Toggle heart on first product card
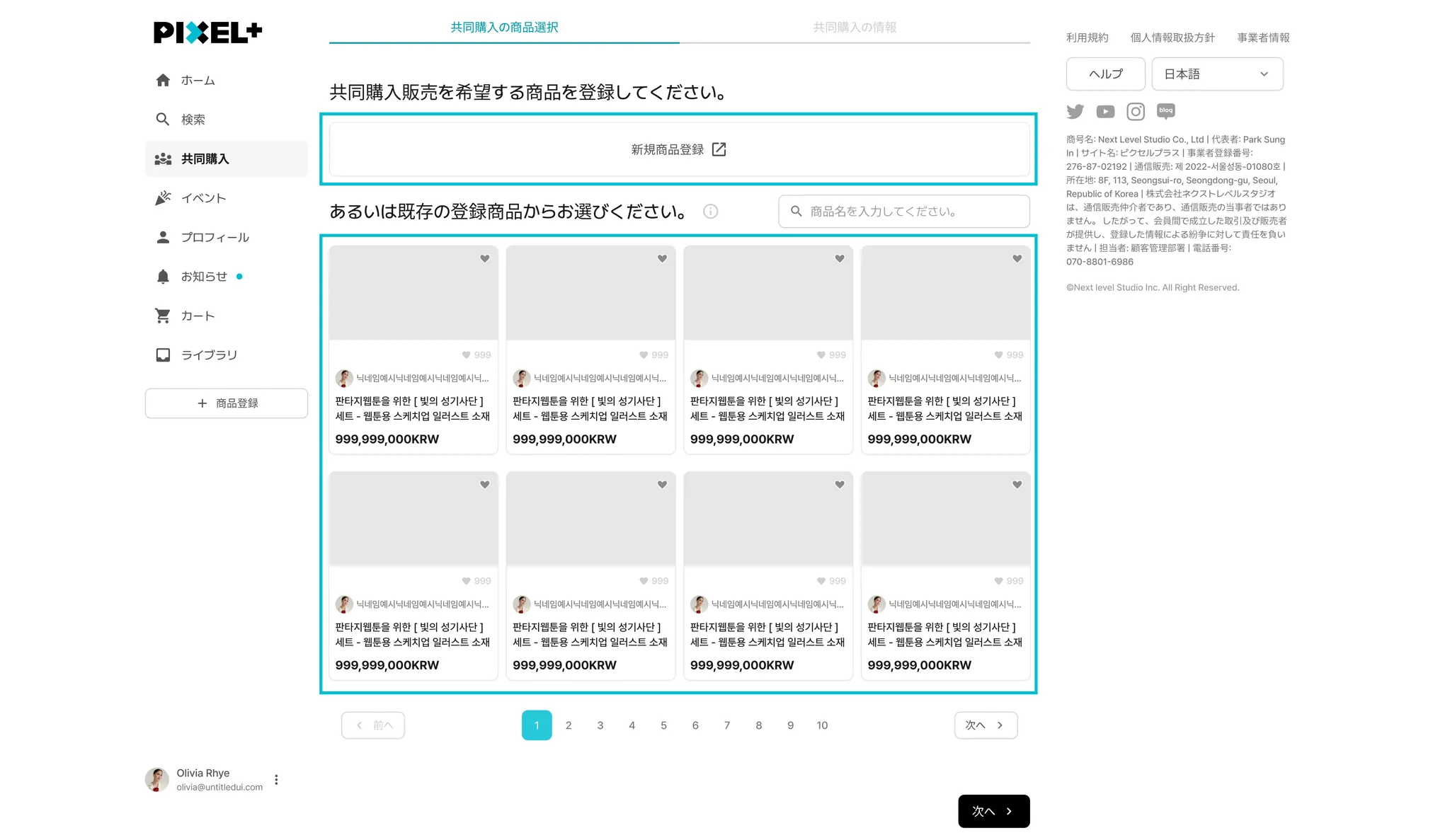 point(485,259)
